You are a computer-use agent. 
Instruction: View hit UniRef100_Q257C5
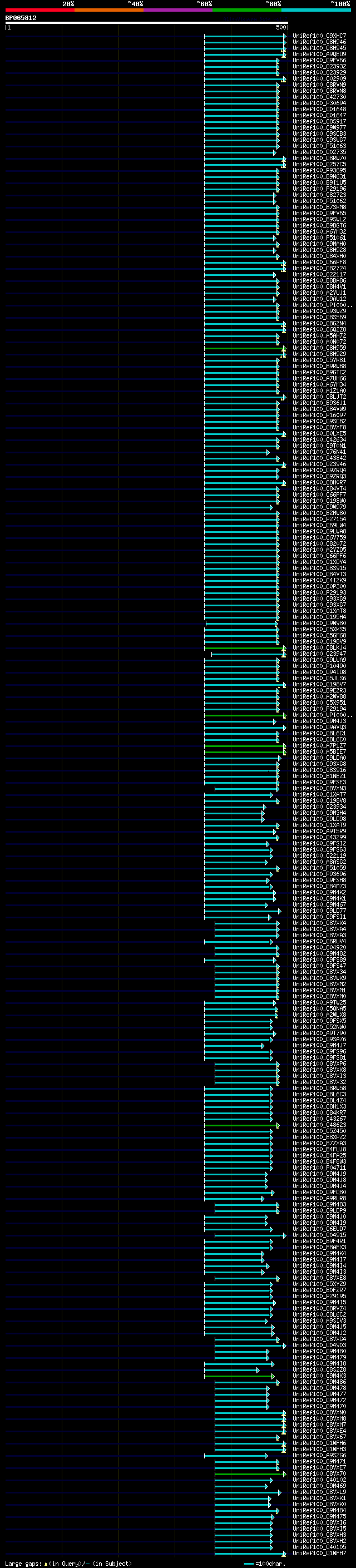pos(319,164)
